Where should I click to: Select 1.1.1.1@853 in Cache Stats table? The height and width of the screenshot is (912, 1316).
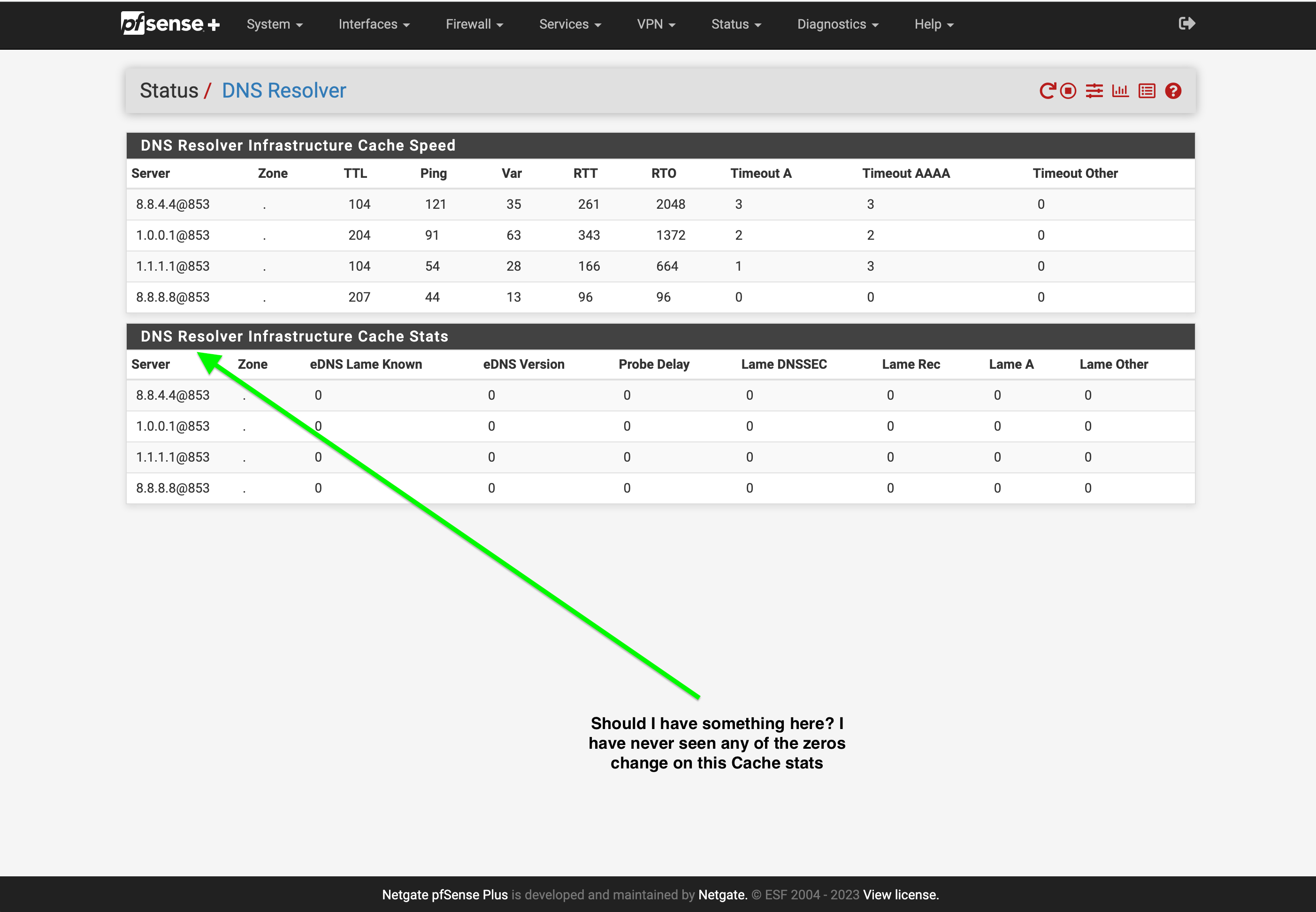pyautogui.click(x=173, y=456)
